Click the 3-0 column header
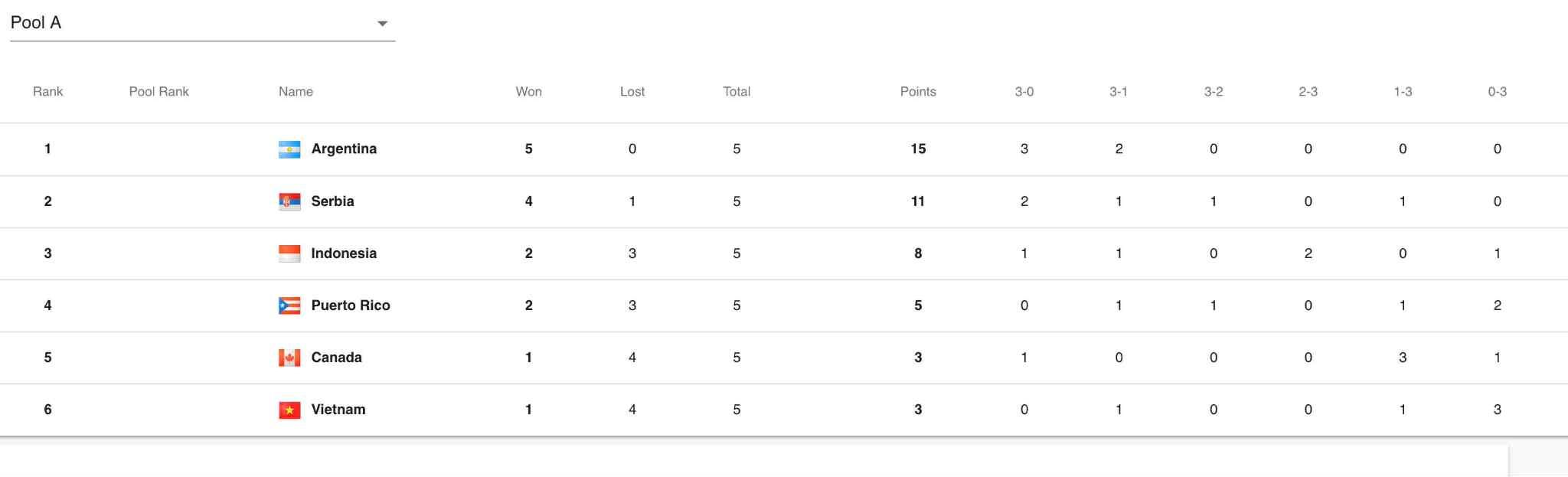The image size is (1568, 477). 1024,92
